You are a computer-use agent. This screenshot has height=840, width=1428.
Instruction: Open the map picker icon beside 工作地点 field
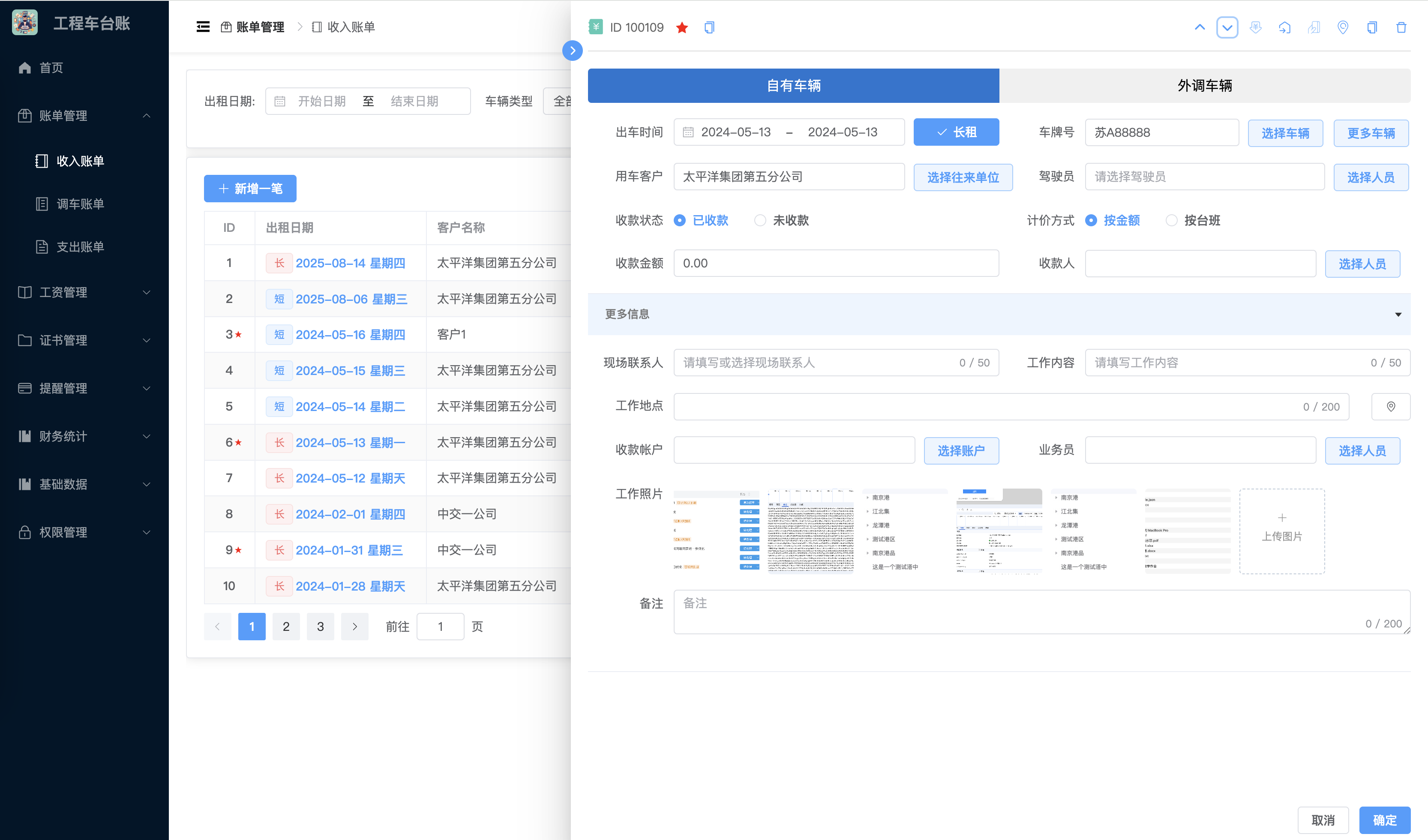coord(1391,406)
